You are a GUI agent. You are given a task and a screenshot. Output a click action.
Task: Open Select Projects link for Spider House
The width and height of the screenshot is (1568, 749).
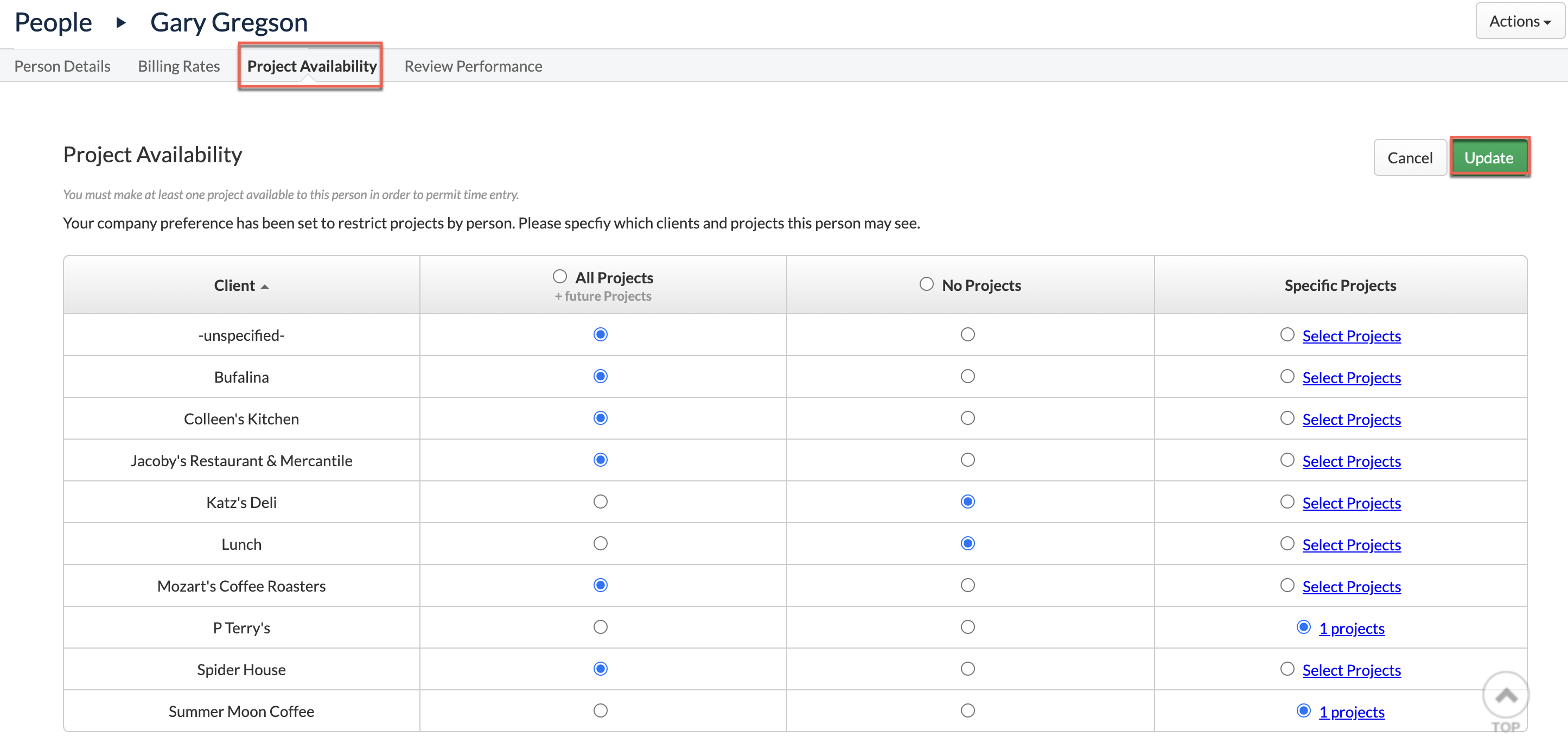(1352, 670)
